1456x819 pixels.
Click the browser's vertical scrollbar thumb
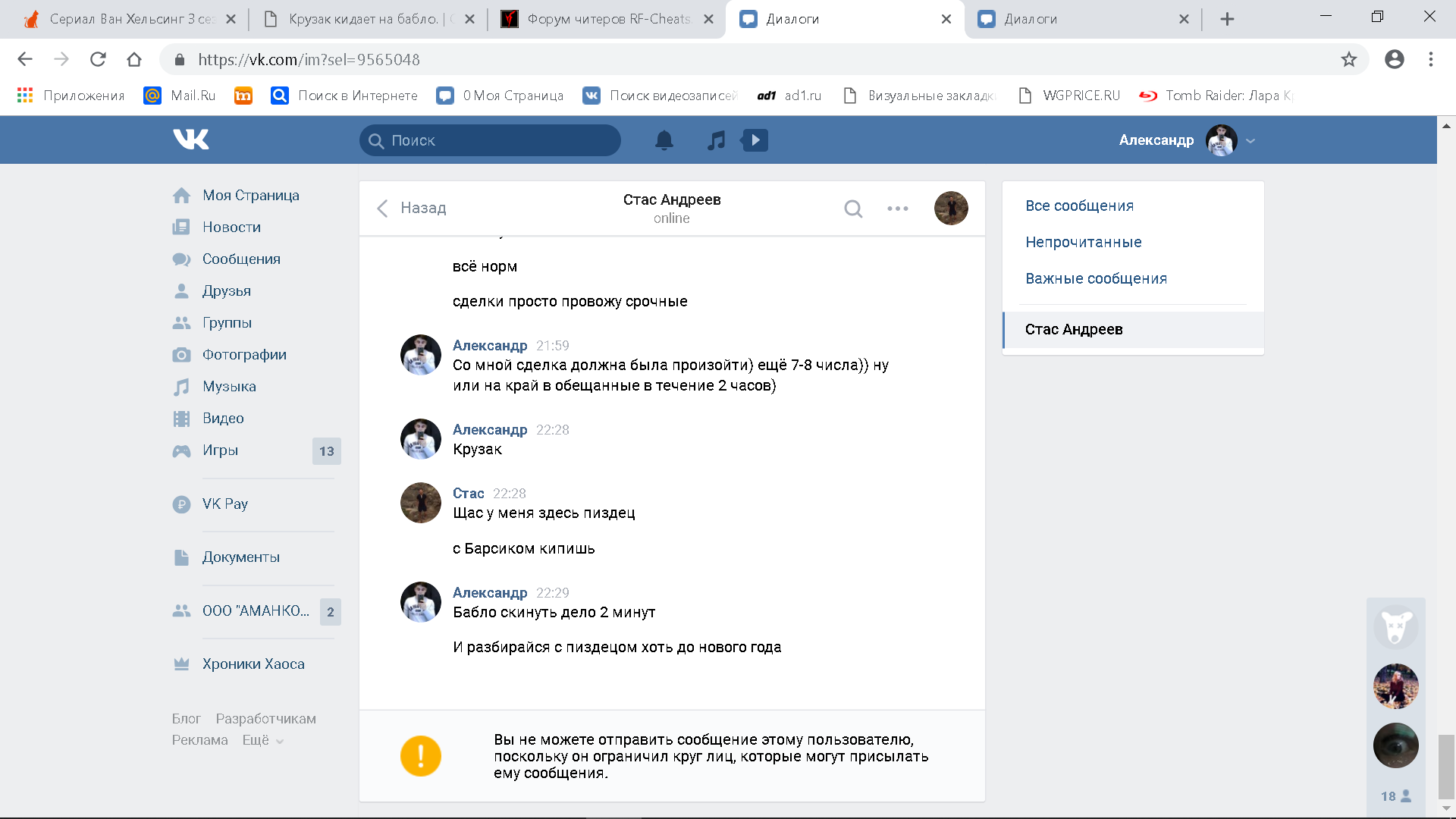coord(1446,766)
